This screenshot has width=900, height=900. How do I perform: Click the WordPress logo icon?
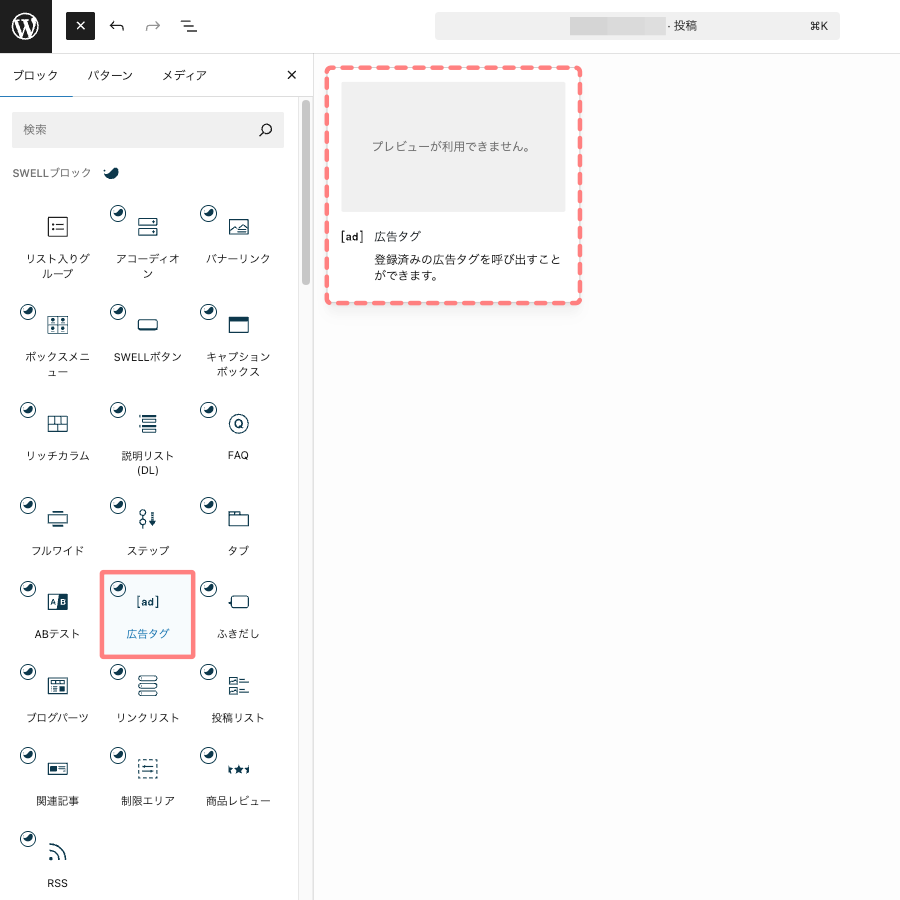[x=26, y=26]
